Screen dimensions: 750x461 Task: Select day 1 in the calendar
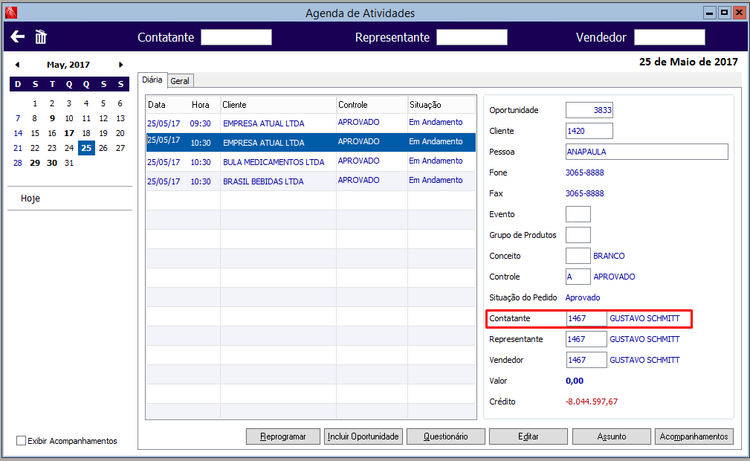(x=35, y=103)
